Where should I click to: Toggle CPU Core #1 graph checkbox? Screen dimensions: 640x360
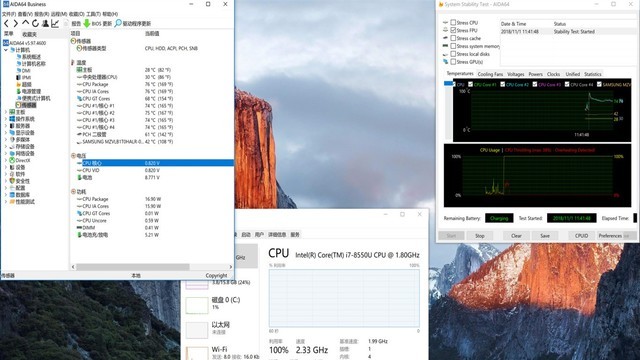(471, 84)
